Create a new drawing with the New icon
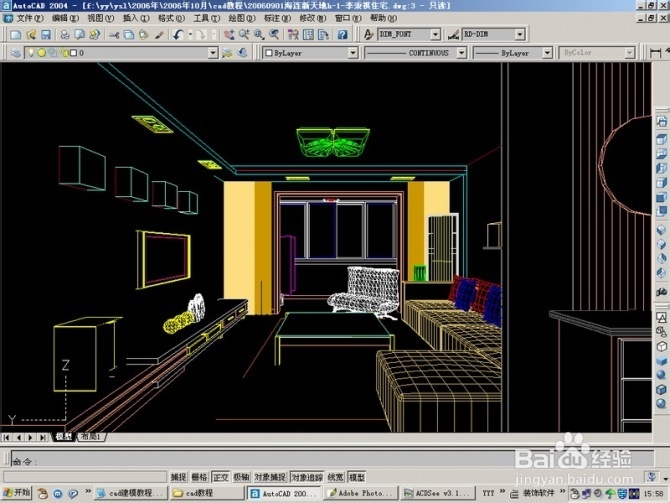 pos(16,35)
